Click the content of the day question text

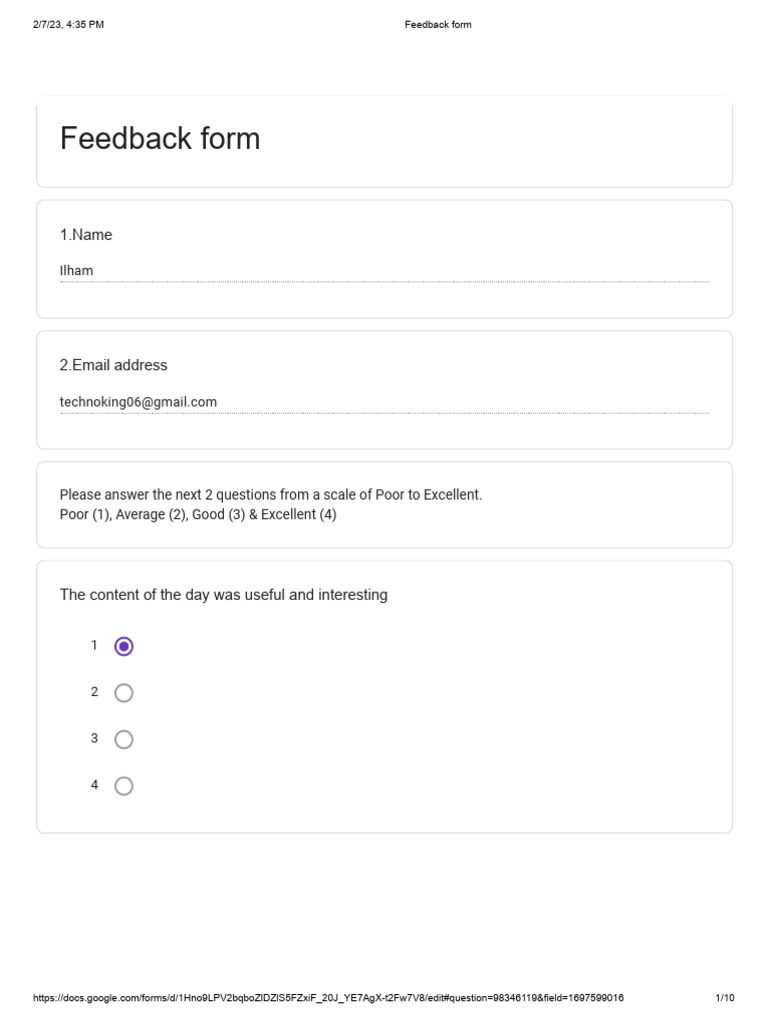tap(224, 595)
